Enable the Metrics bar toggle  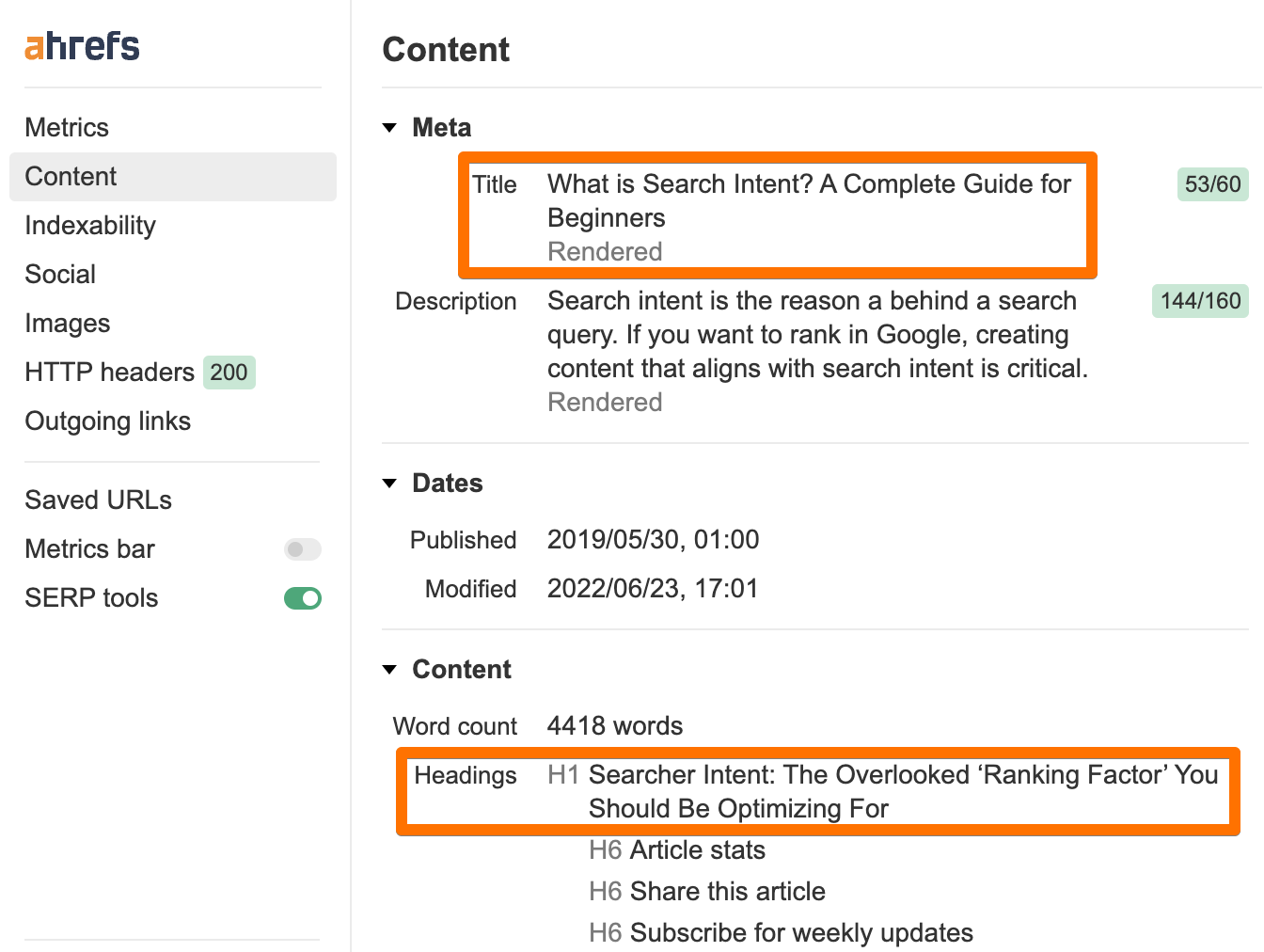click(x=302, y=548)
